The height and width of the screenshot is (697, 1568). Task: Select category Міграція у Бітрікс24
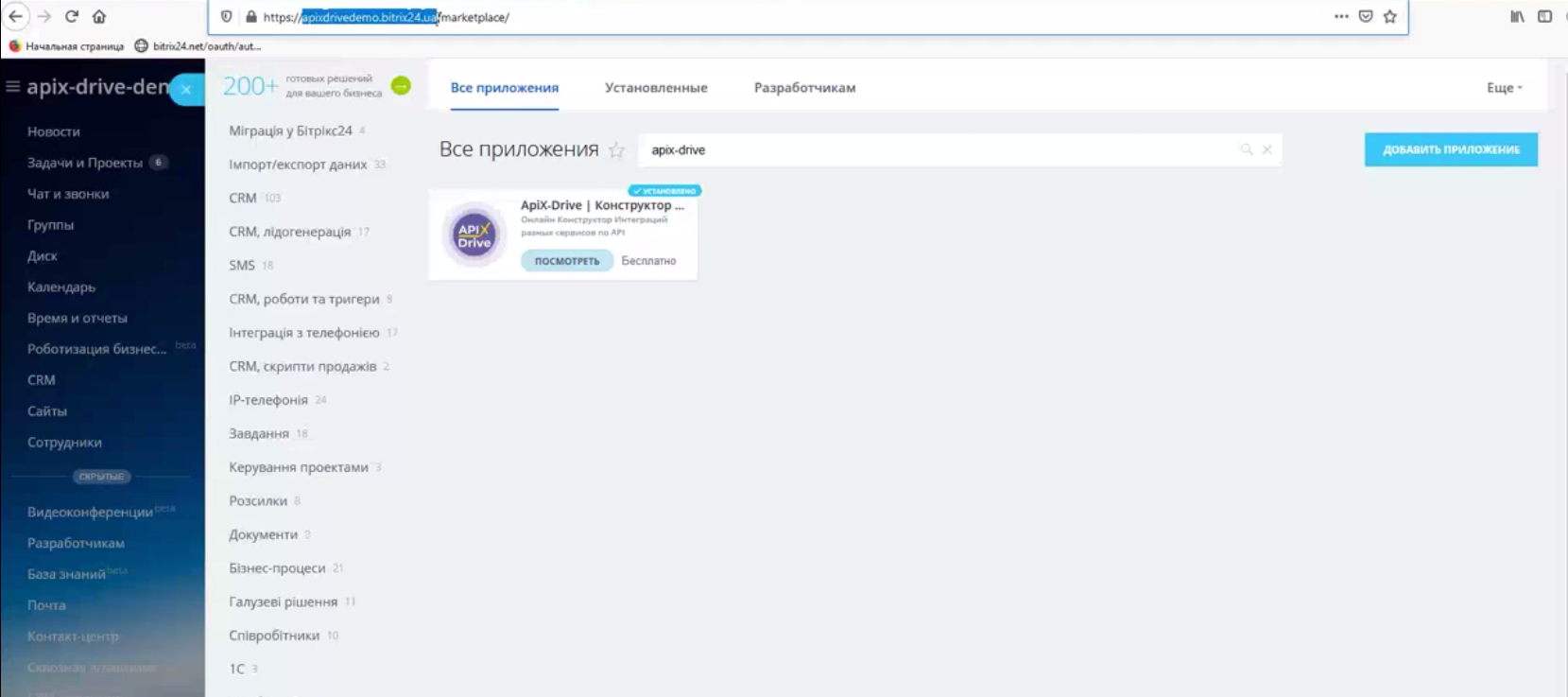290,131
